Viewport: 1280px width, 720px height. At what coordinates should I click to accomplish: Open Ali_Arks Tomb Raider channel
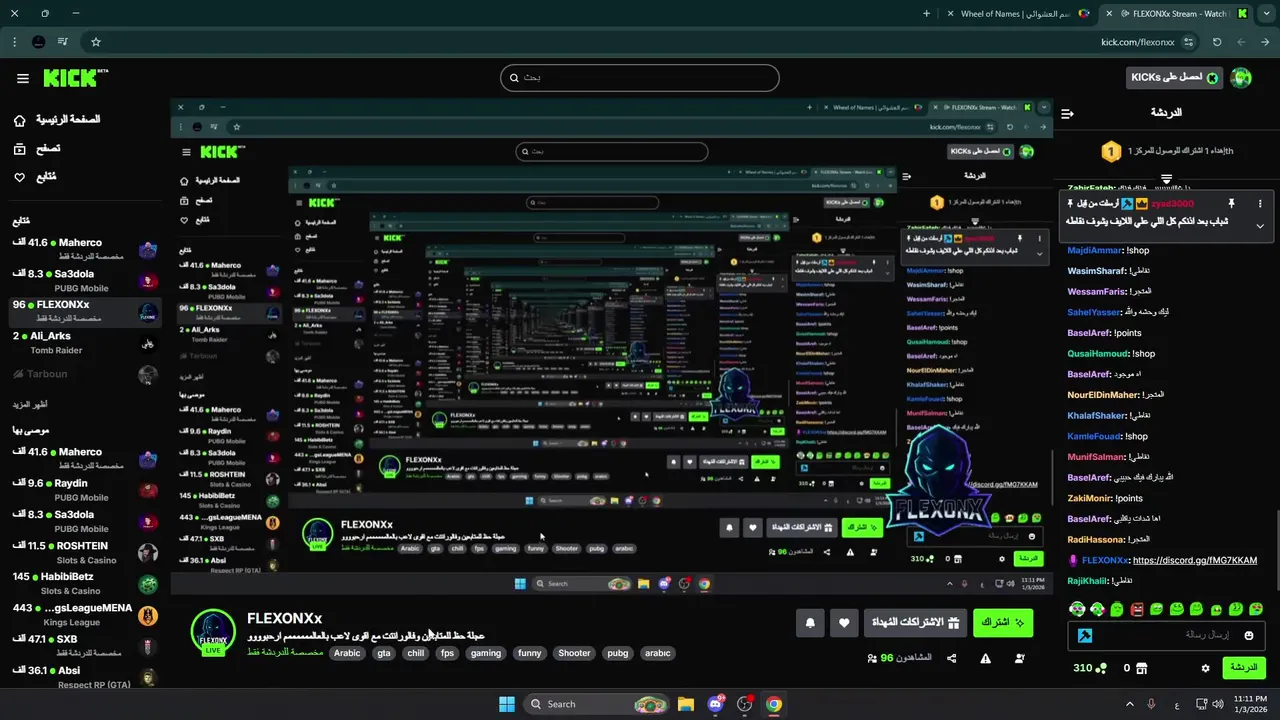pos(84,342)
